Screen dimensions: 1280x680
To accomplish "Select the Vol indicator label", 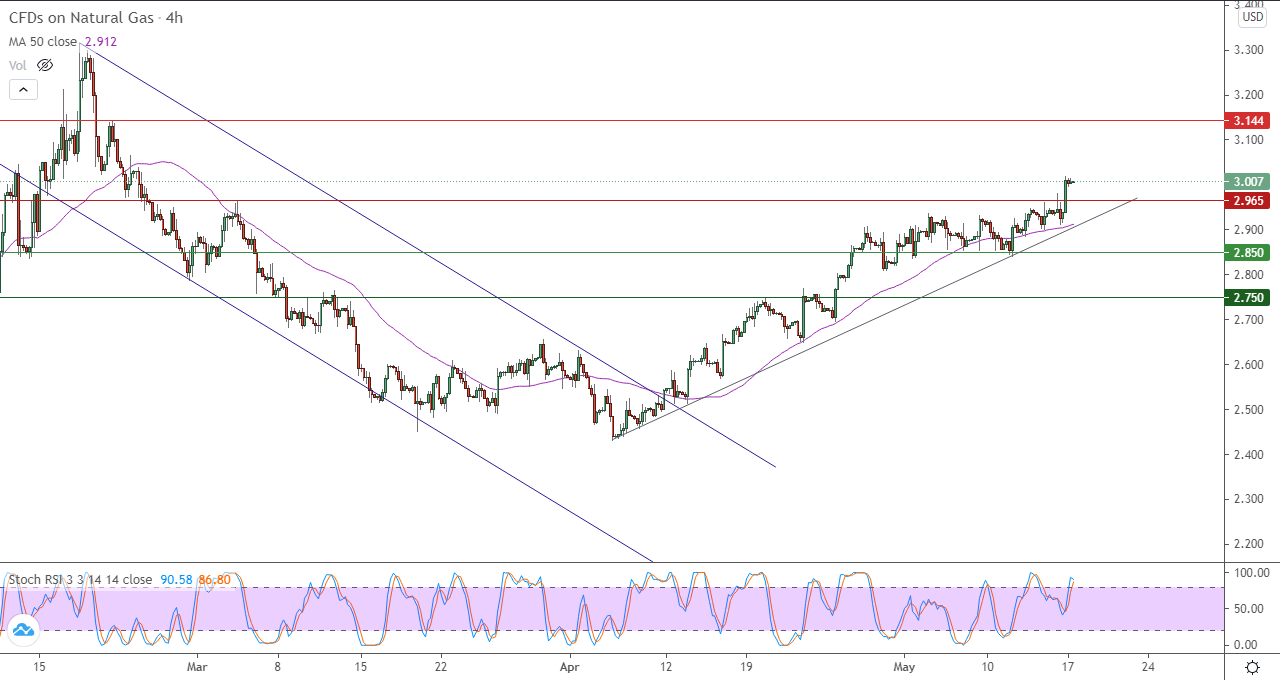I will click(x=17, y=65).
